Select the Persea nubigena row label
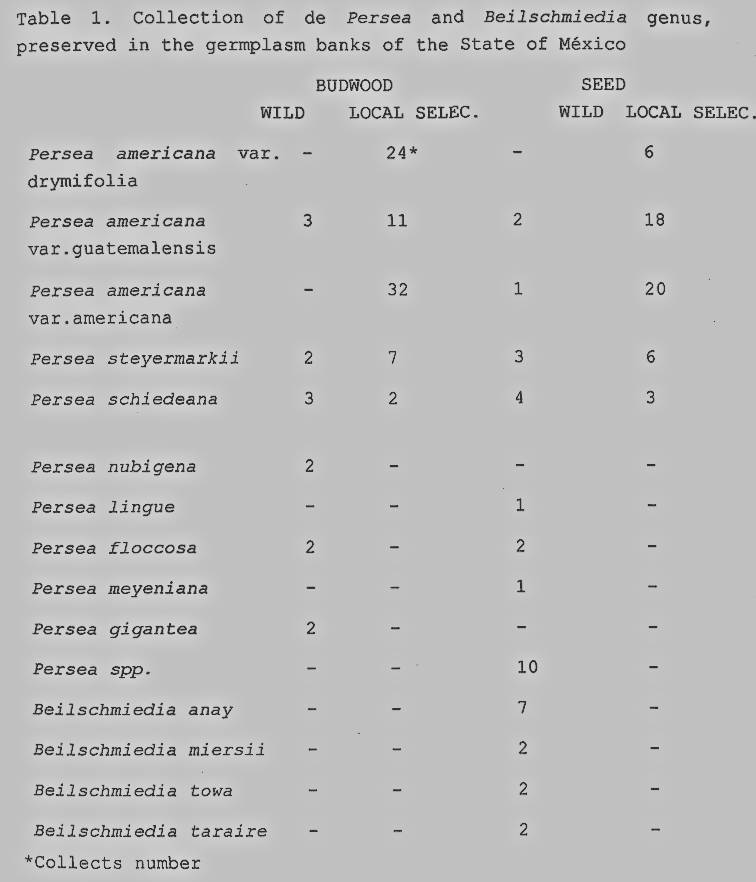 (x=114, y=467)
